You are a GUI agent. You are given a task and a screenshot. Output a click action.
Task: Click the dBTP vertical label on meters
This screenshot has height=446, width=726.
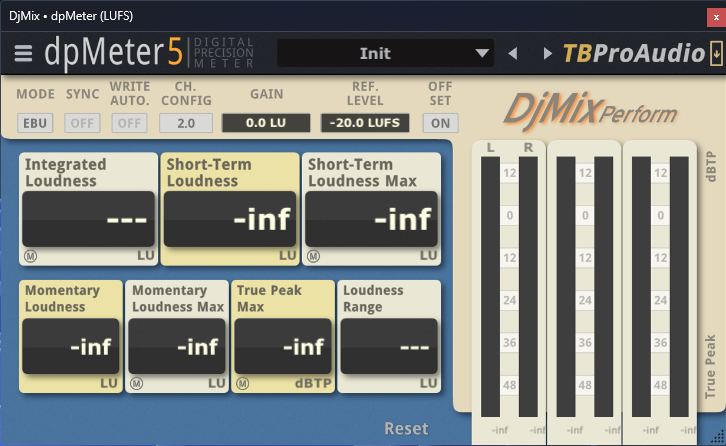pos(711,166)
